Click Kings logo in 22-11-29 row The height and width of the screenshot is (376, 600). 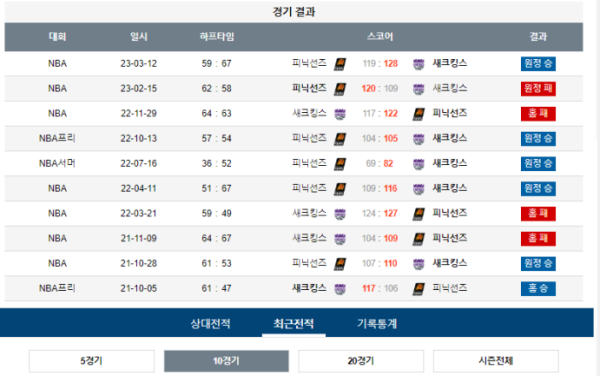tap(340, 114)
